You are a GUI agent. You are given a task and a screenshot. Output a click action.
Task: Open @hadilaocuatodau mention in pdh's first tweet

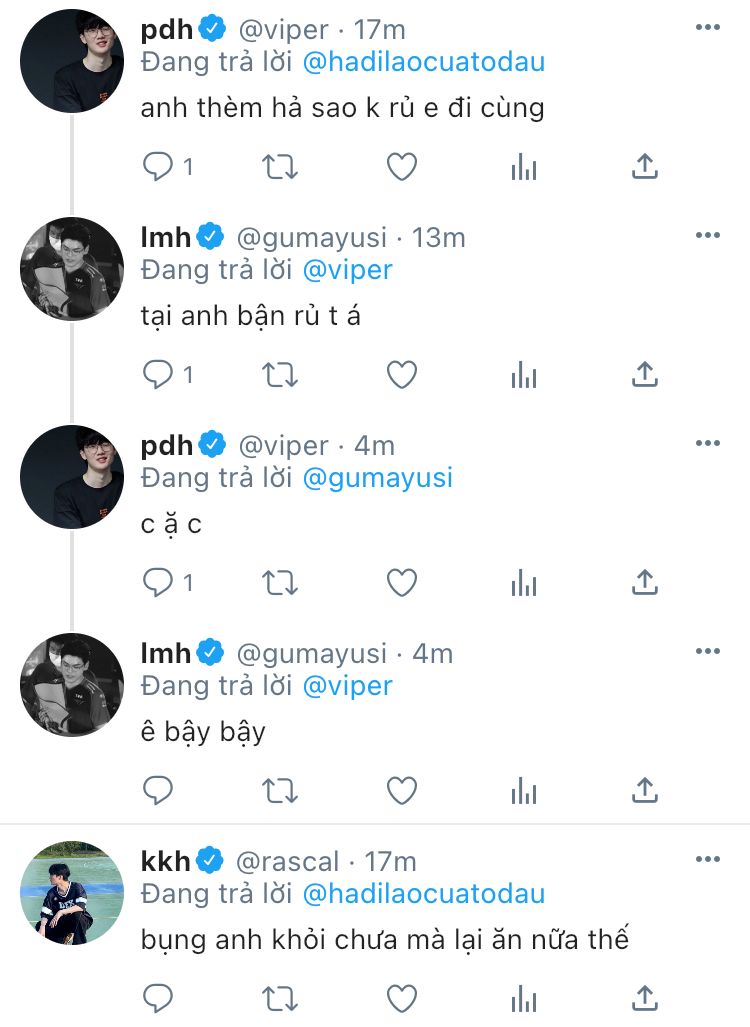coord(424,62)
